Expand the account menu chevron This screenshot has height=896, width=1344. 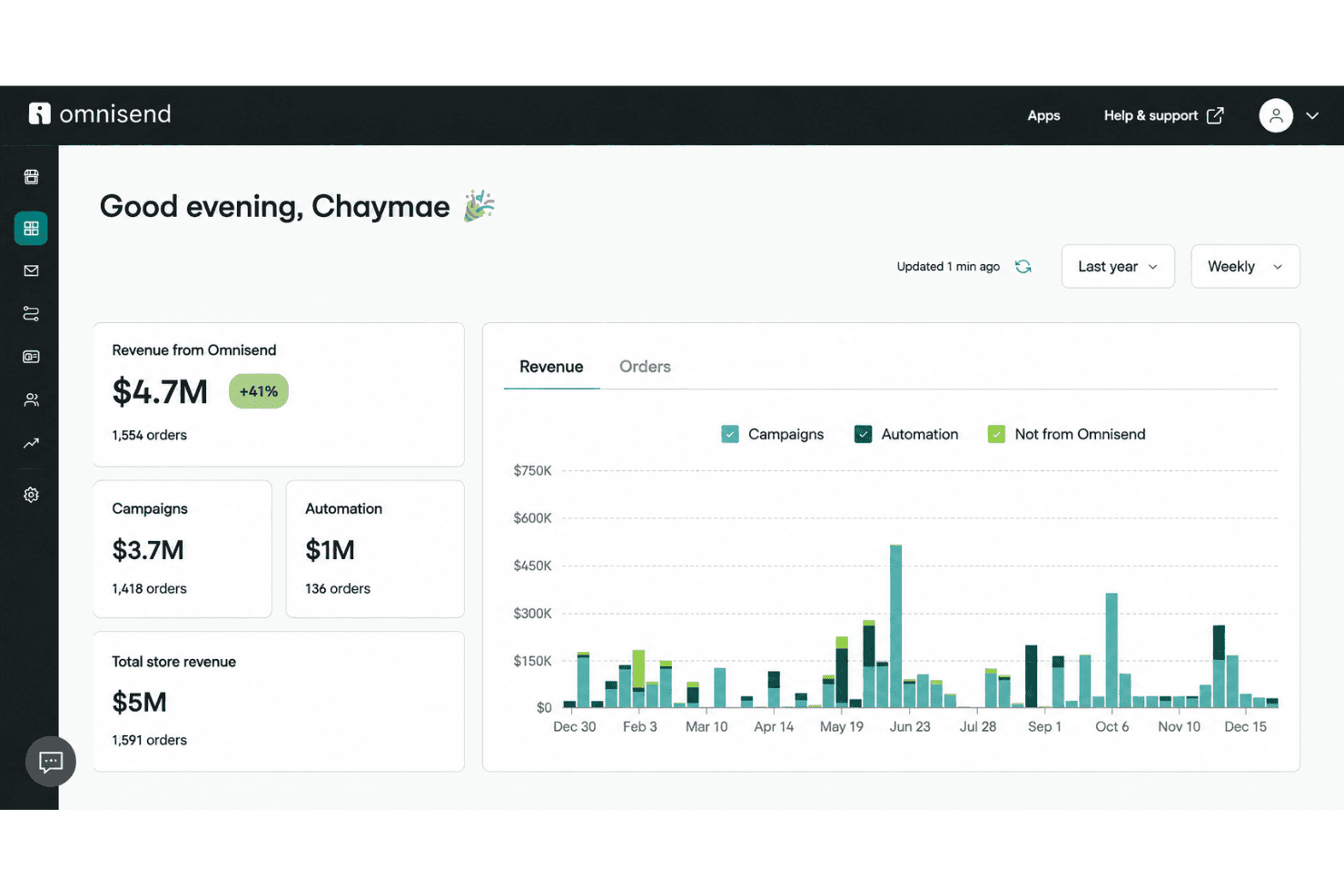1312,115
